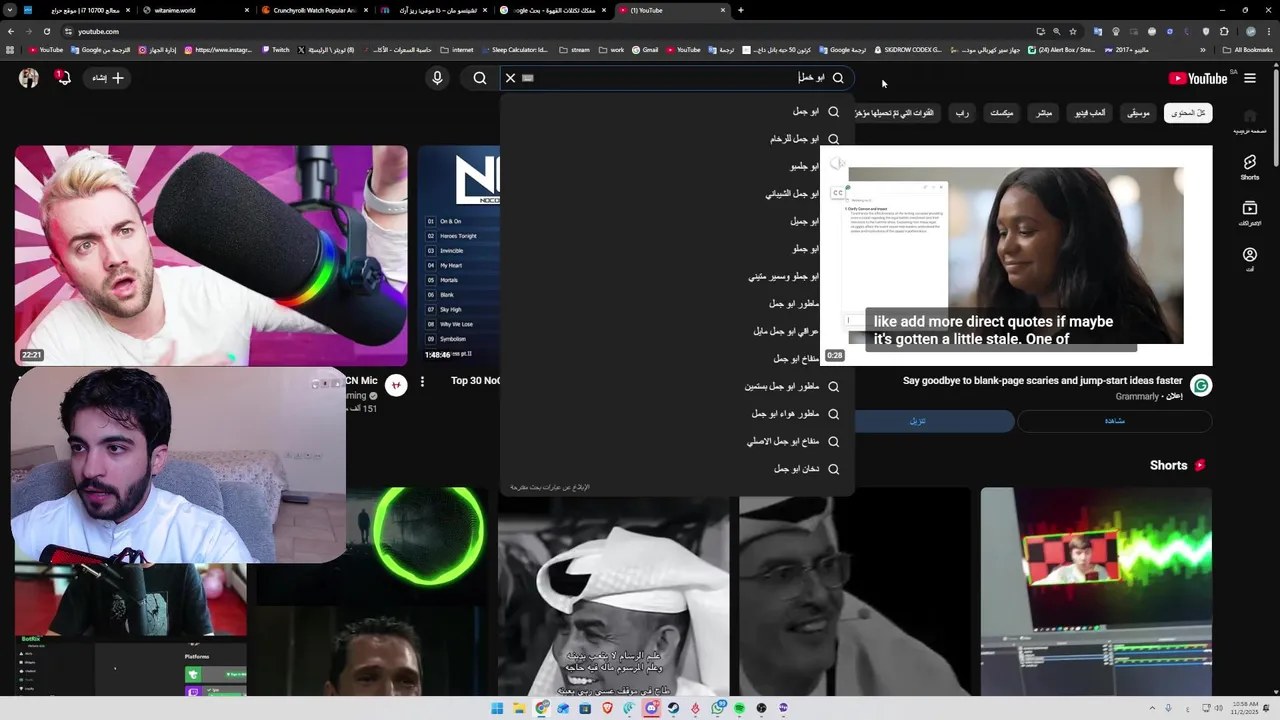Select the 'مباشر' live chip
Viewport: 1280px width, 720px height.
click(1044, 113)
